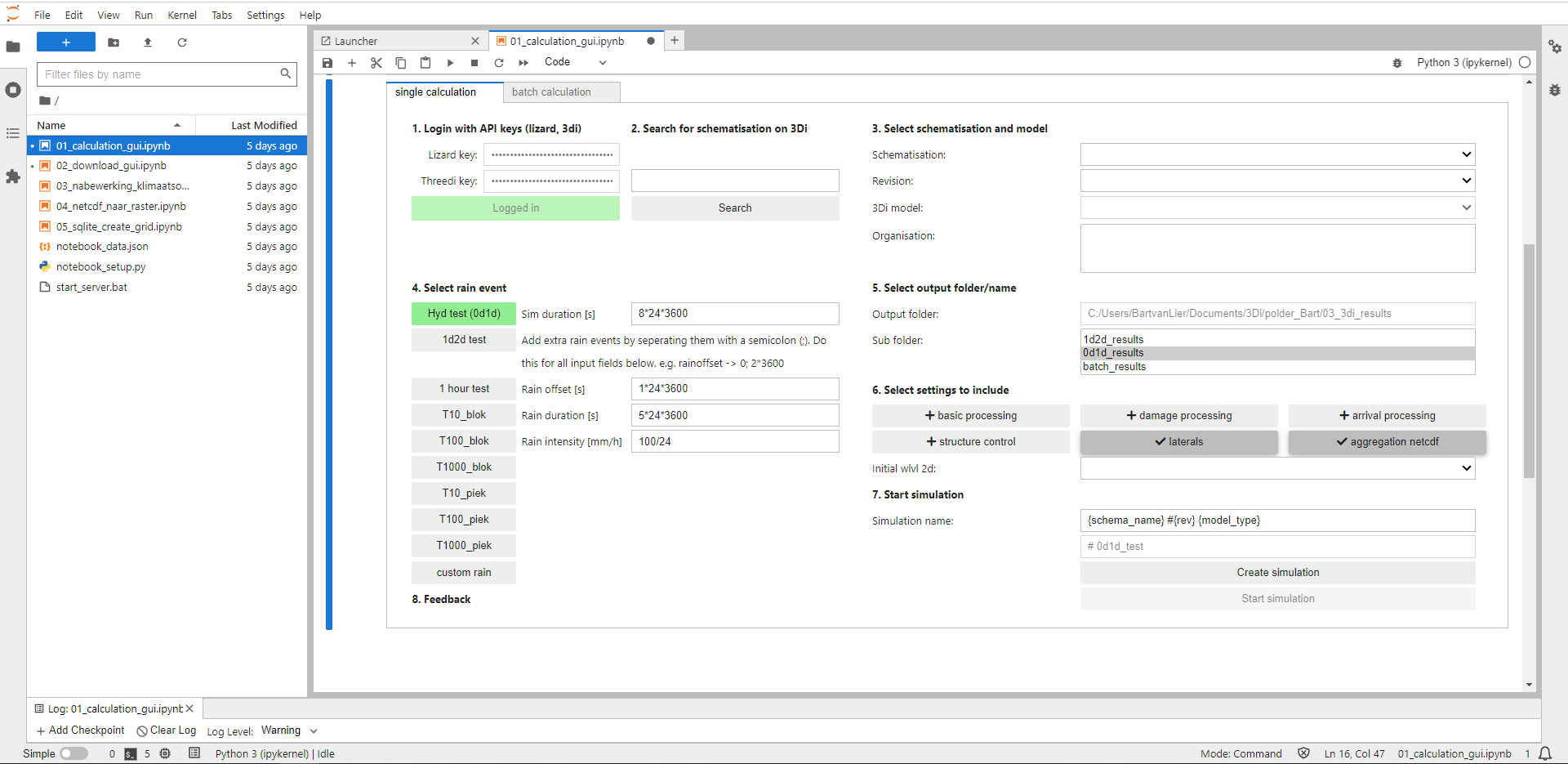Viewport: 1568px width, 764px height.
Task: Toggle the laterals setting
Action: tap(1178, 442)
